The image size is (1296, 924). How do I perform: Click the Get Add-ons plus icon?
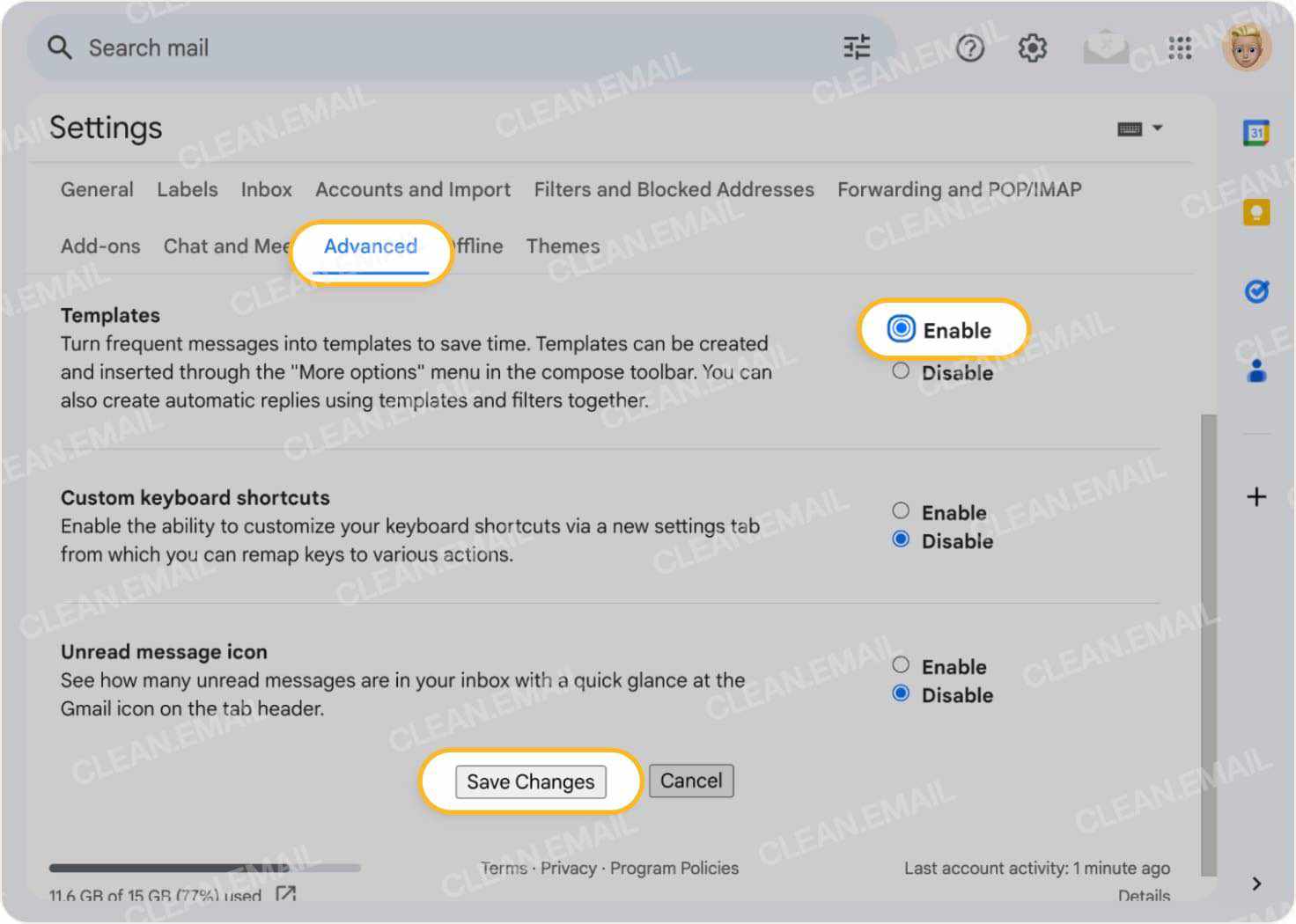click(x=1256, y=496)
